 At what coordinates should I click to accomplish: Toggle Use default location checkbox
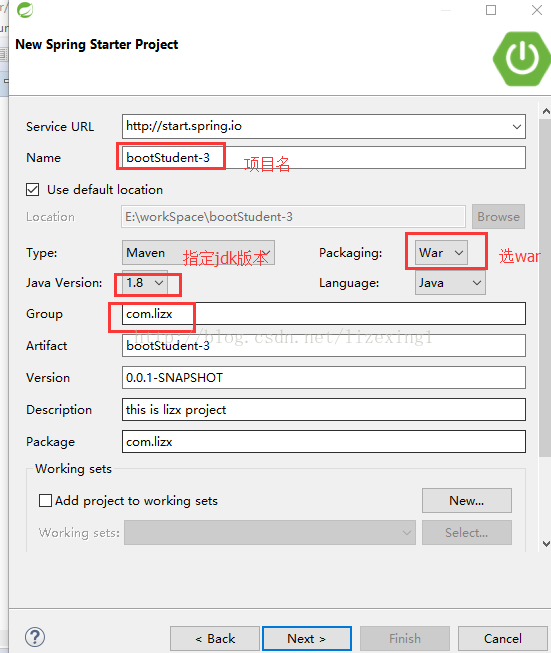[x=32, y=189]
